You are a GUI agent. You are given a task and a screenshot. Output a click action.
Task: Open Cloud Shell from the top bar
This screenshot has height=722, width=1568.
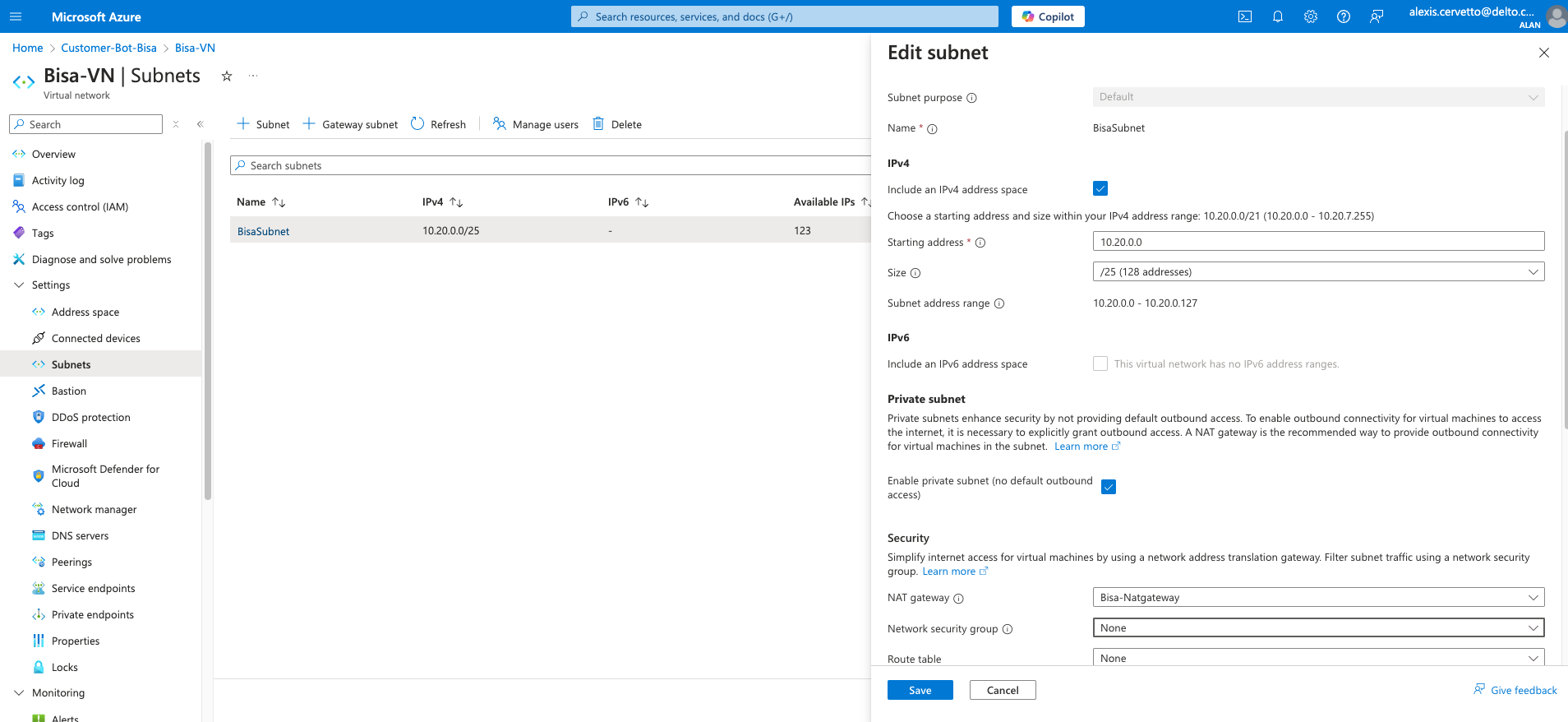(1245, 16)
